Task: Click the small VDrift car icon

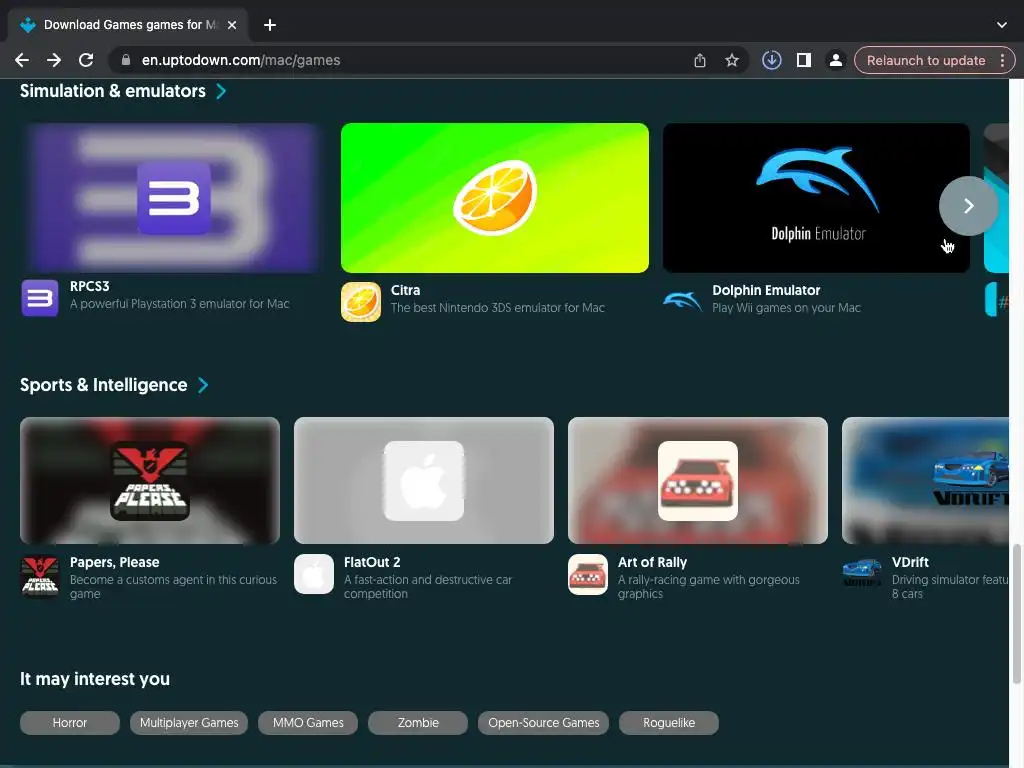Action: click(862, 573)
